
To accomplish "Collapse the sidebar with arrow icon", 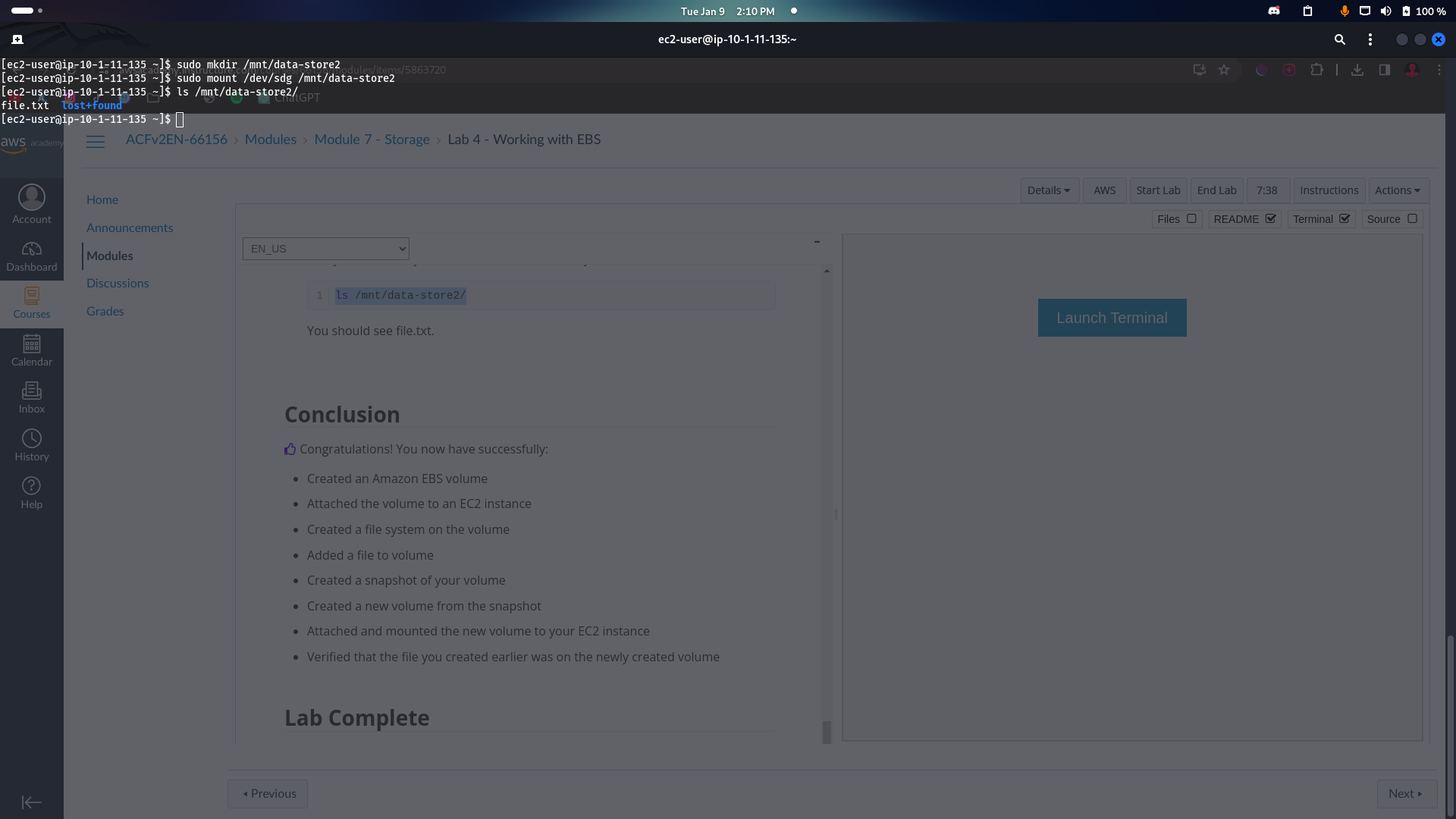I will 31,802.
